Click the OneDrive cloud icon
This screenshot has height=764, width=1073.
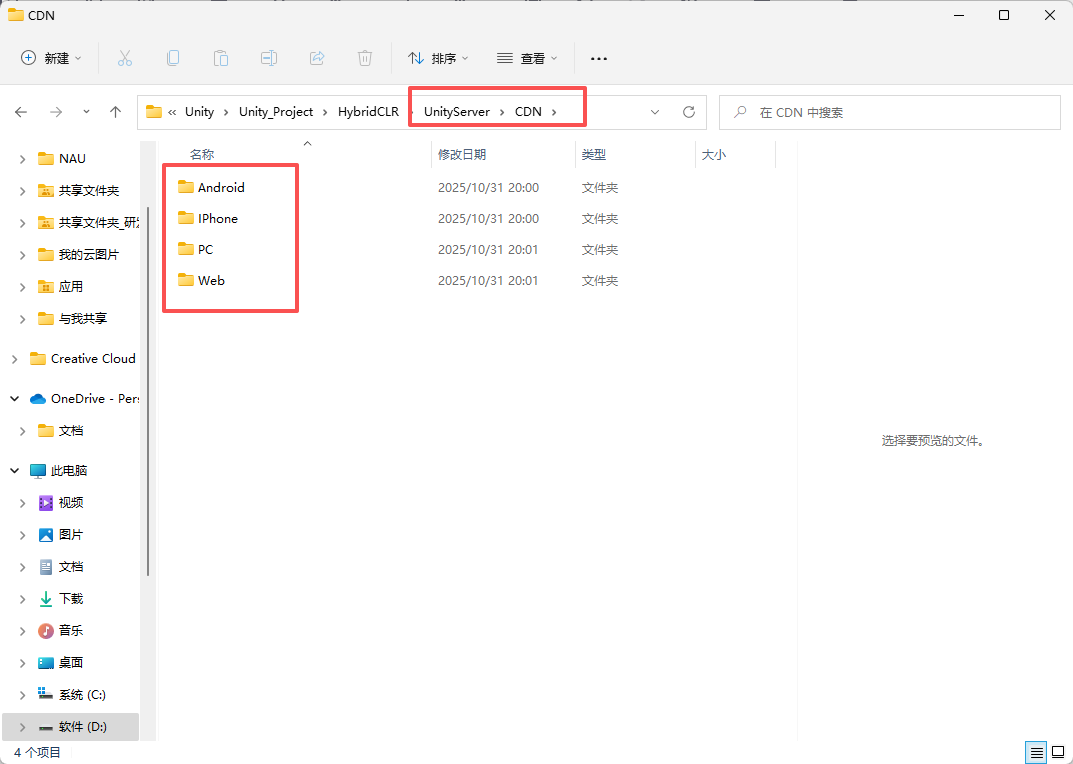click(x=38, y=399)
